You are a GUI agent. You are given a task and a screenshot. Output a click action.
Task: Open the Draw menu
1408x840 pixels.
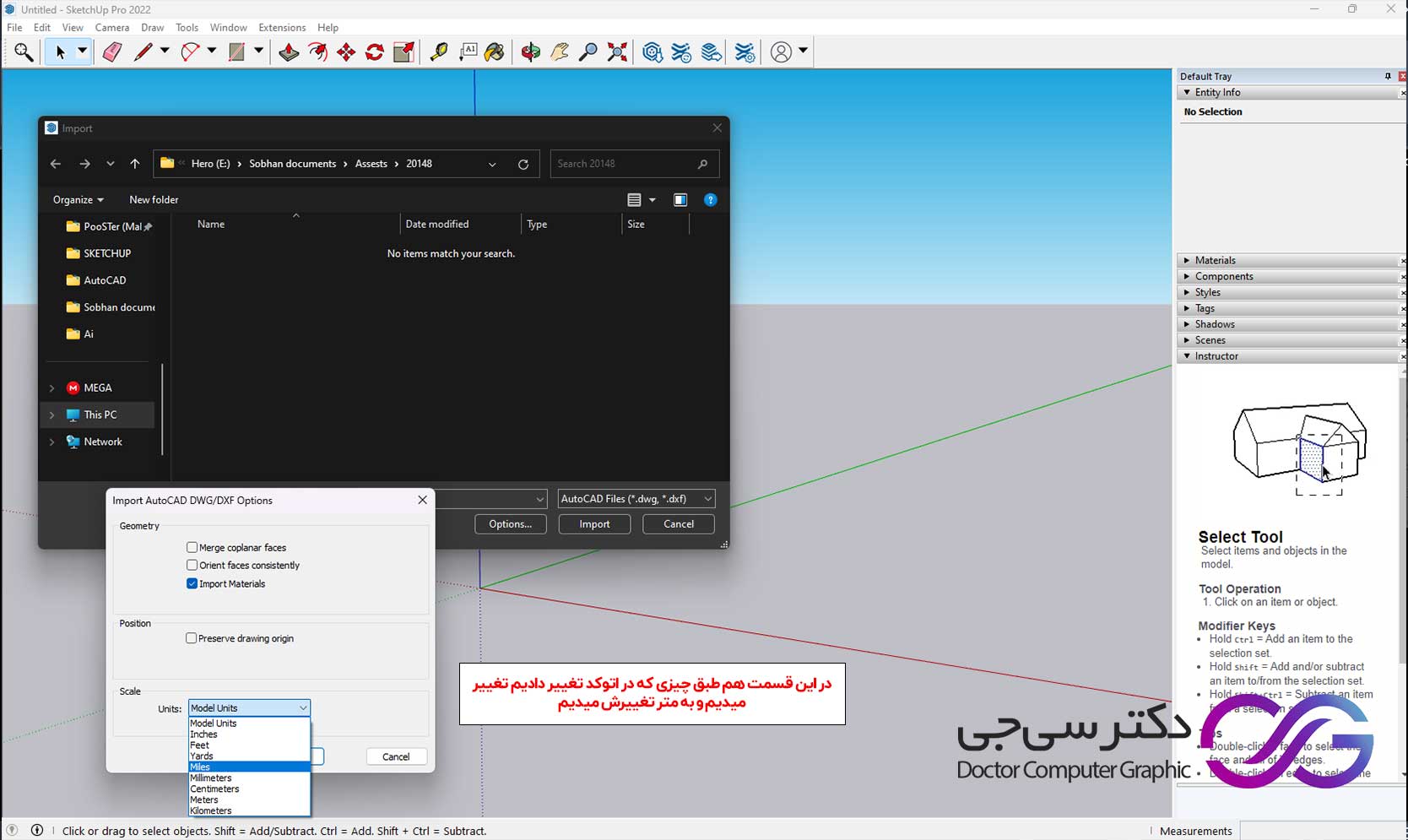click(153, 27)
